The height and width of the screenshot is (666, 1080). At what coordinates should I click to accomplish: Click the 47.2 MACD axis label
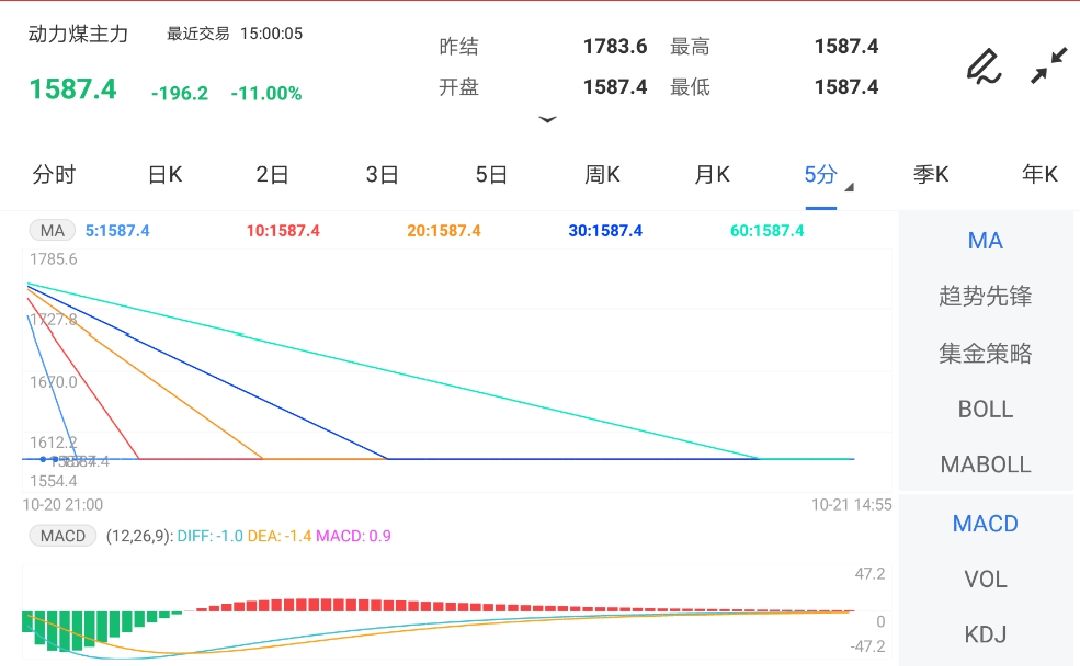869,574
